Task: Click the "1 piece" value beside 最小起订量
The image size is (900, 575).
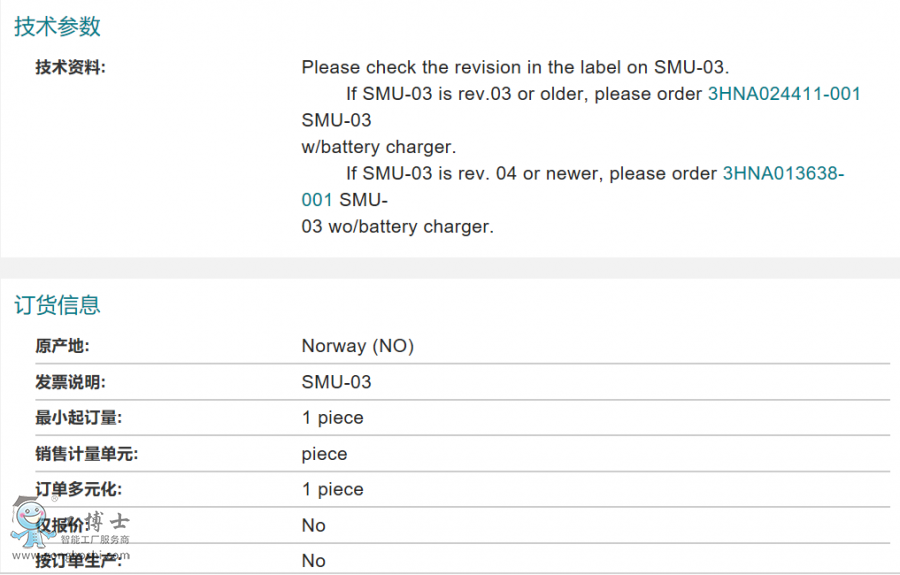Action: tap(332, 418)
